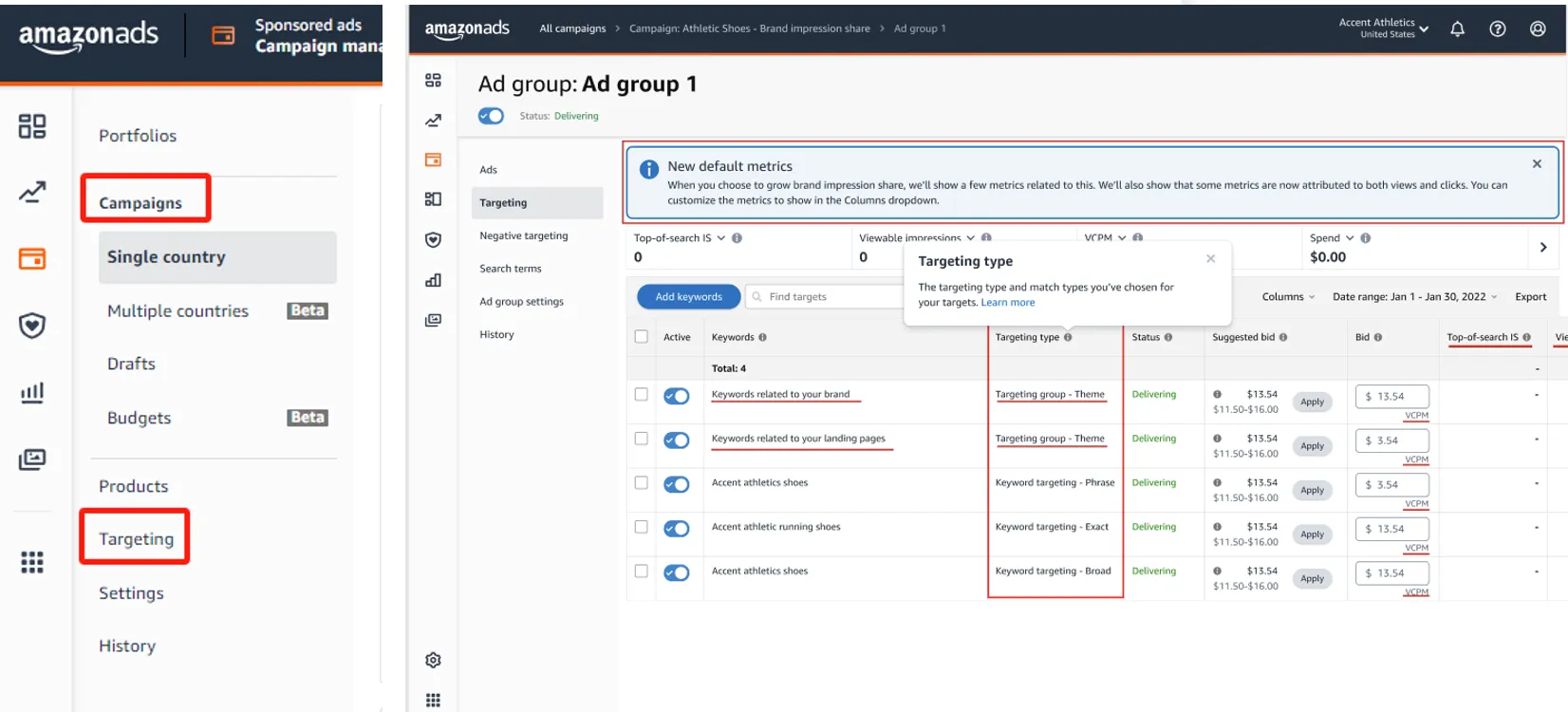Click the help question mark icon
Screen dimensions: 1568x712
1498,29
